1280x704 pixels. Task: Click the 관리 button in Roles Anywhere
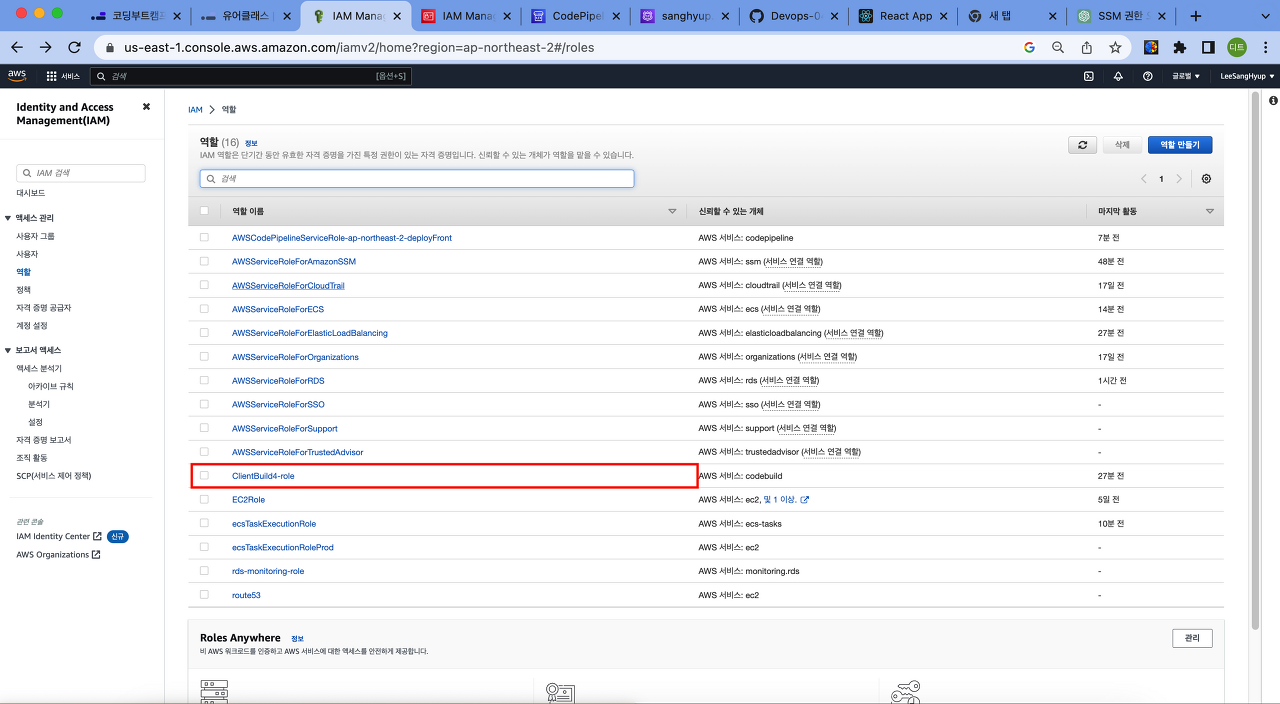(1192, 638)
